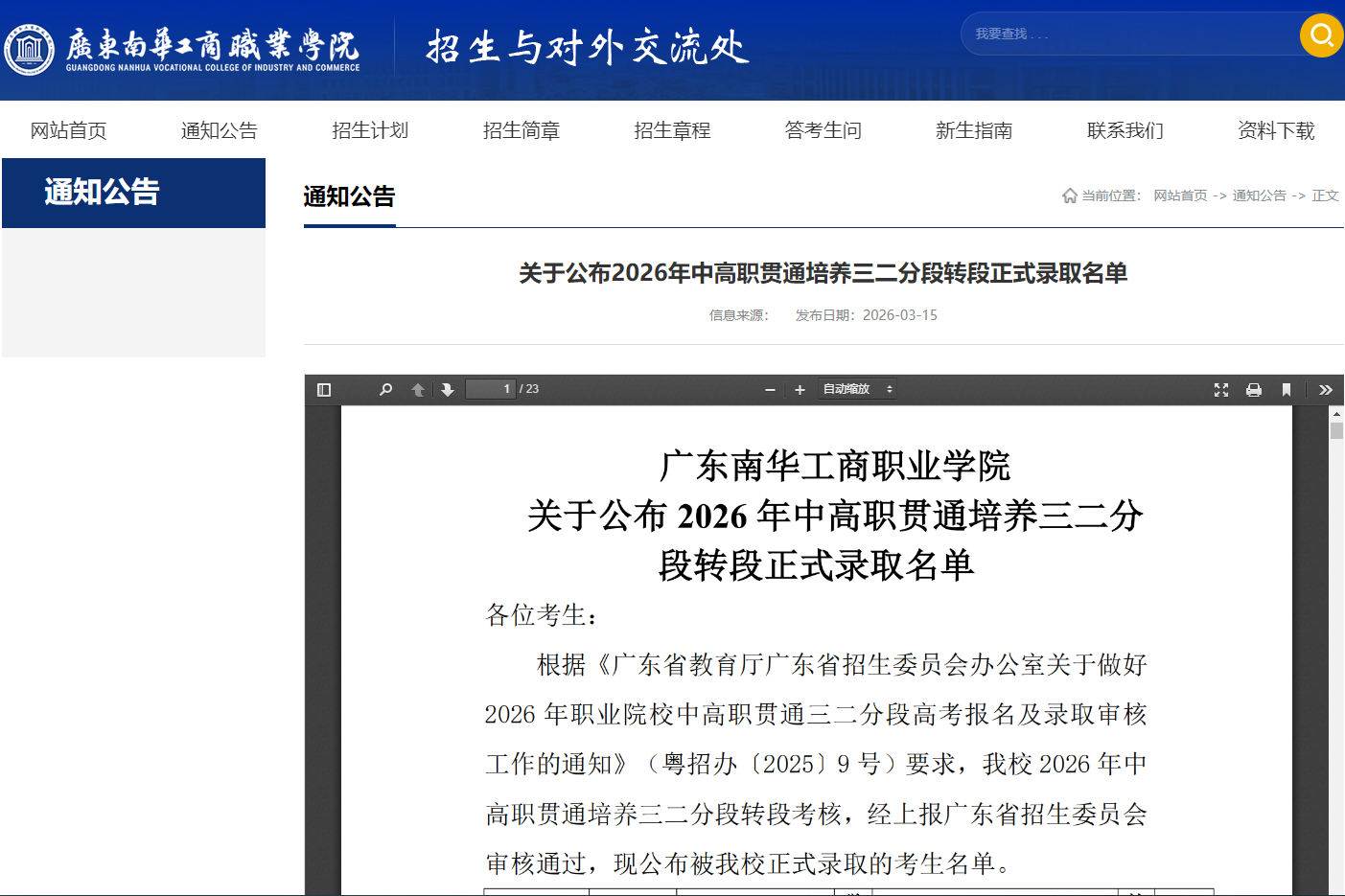Advance to the next PDF page
Image resolution: width=1345 pixels, height=896 pixels.
coord(449,389)
